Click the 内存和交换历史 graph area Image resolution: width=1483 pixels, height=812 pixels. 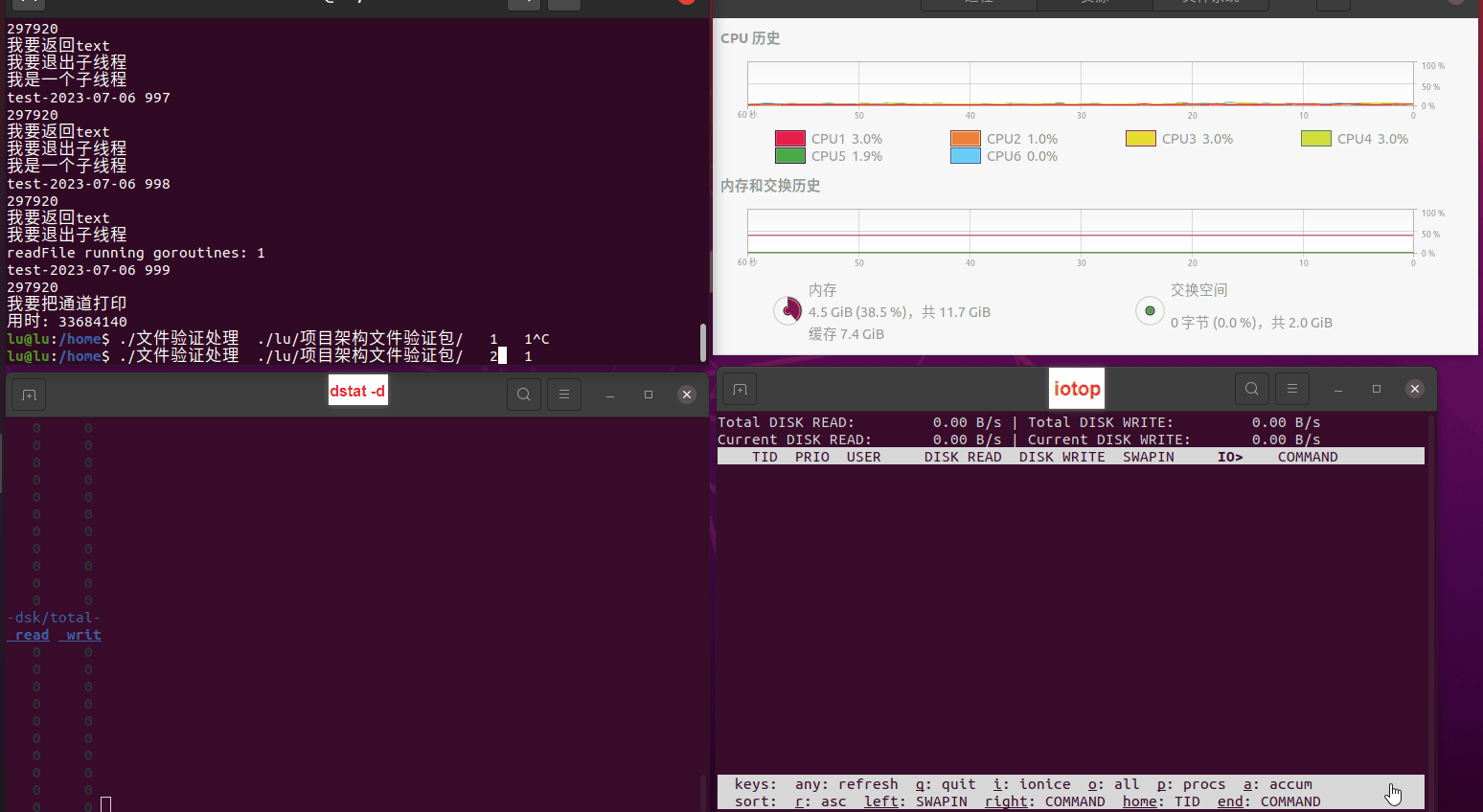[x=1081, y=232]
